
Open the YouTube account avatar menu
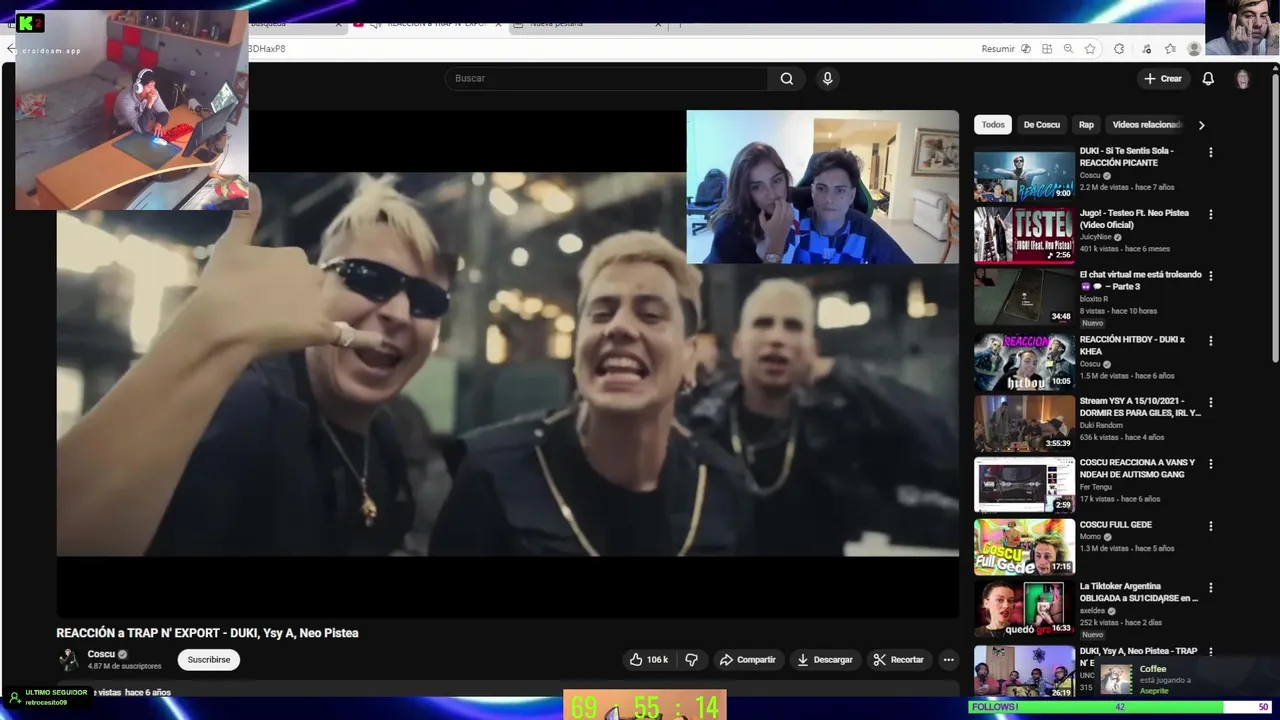[x=1242, y=79]
